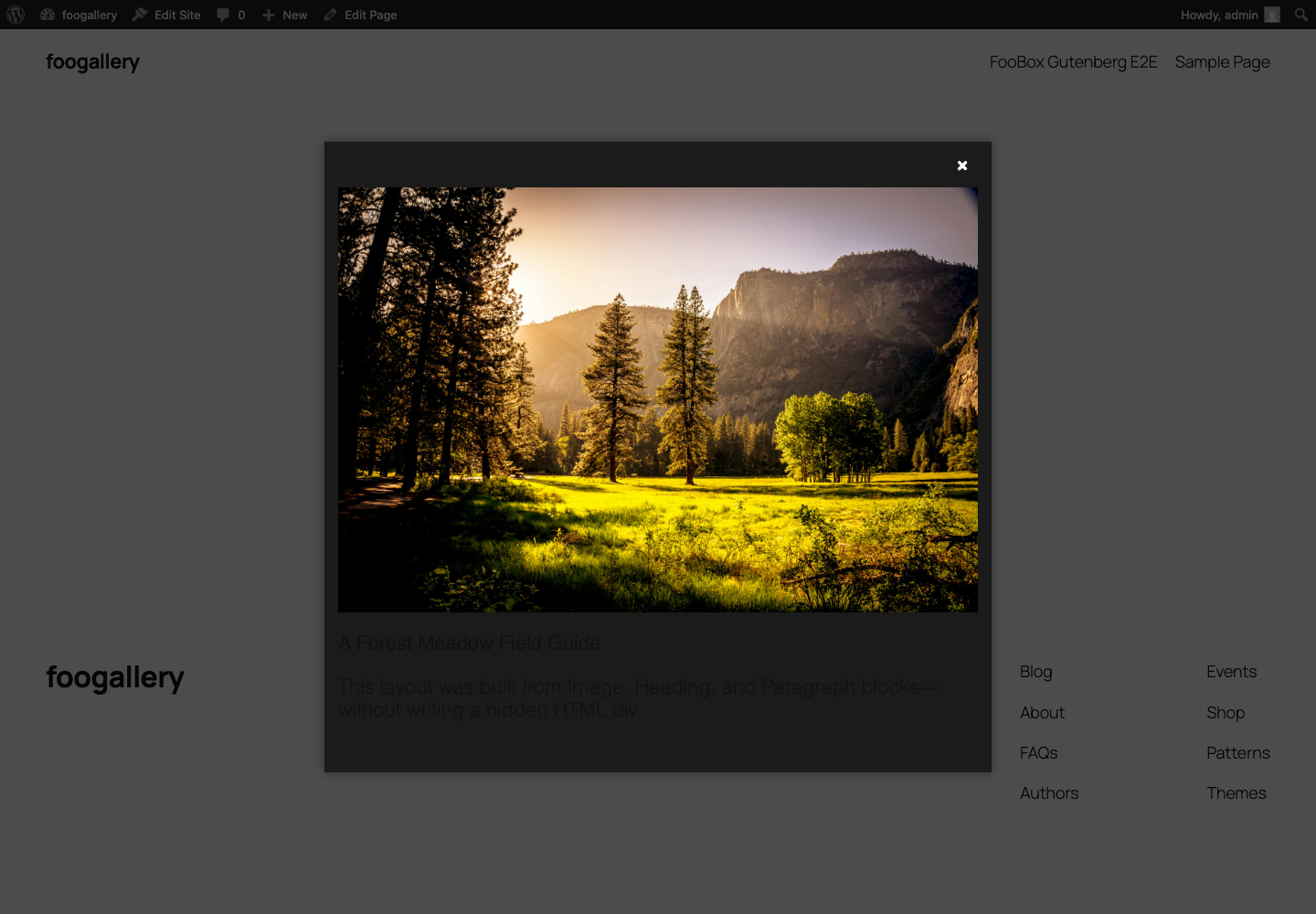Open the Themes footer link
The height and width of the screenshot is (914, 1316).
coord(1236,793)
